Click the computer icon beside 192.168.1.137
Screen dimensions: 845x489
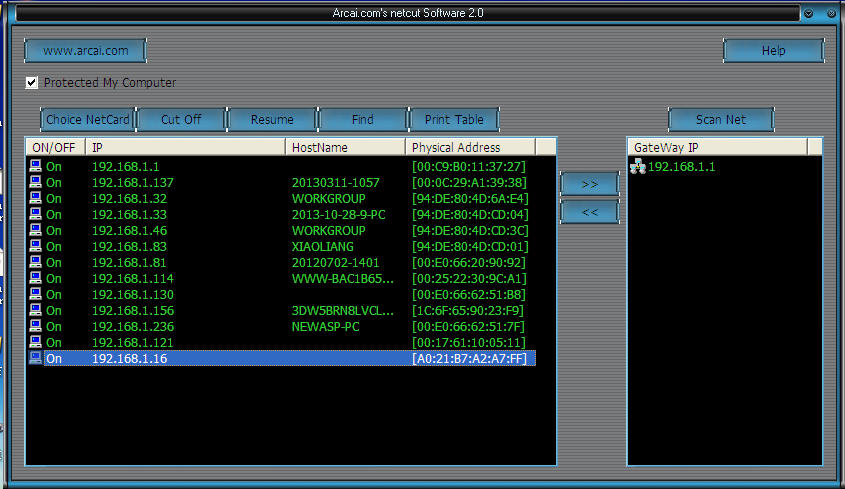[x=35, y=183]
